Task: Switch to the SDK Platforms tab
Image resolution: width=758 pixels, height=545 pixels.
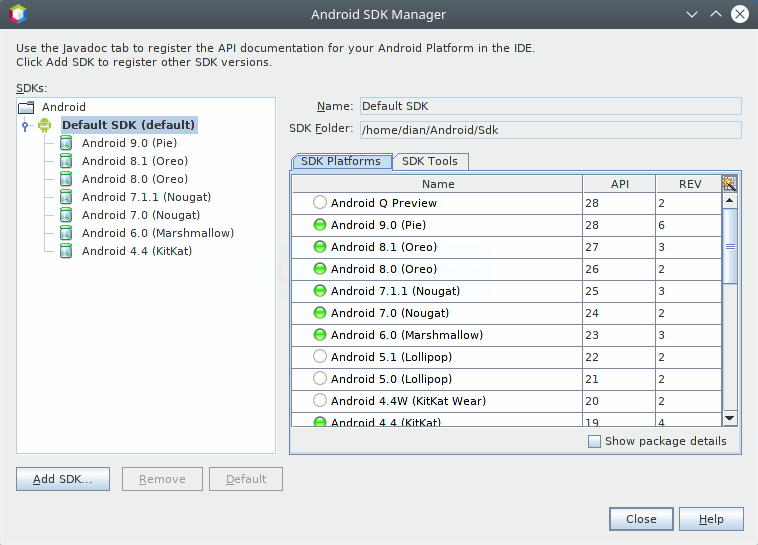Action: coord(341,161)
